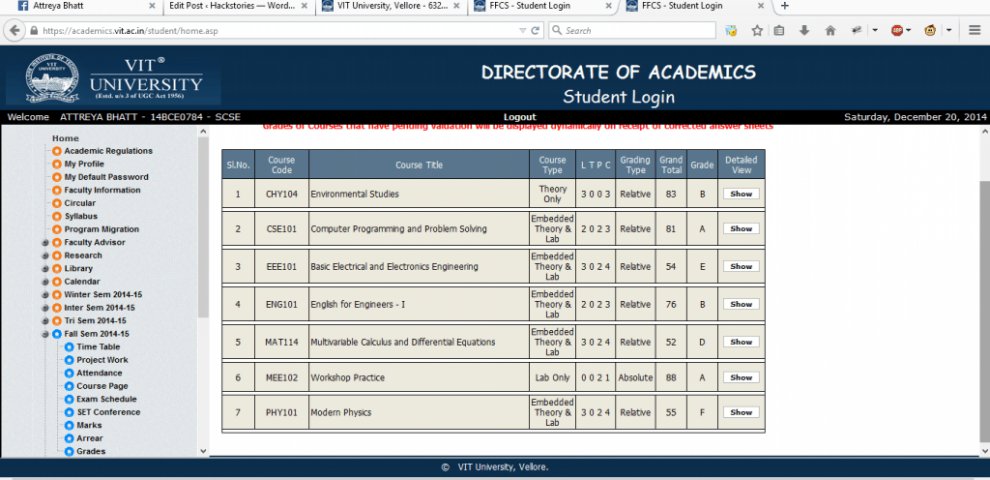Close the Edit Post Hackstories tab

[x=304, y=6]
